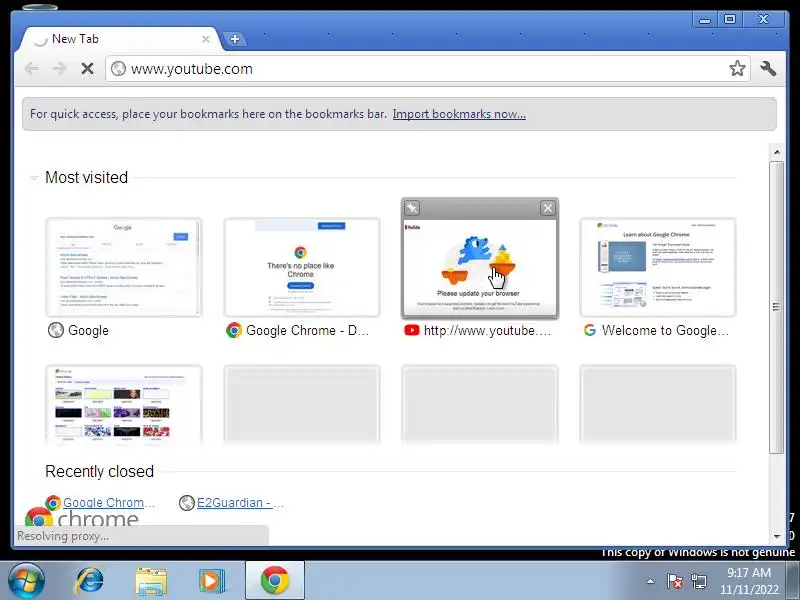Reopen recently closed E2Guardian link
The image size is (800, 600).
click(240, 503)
